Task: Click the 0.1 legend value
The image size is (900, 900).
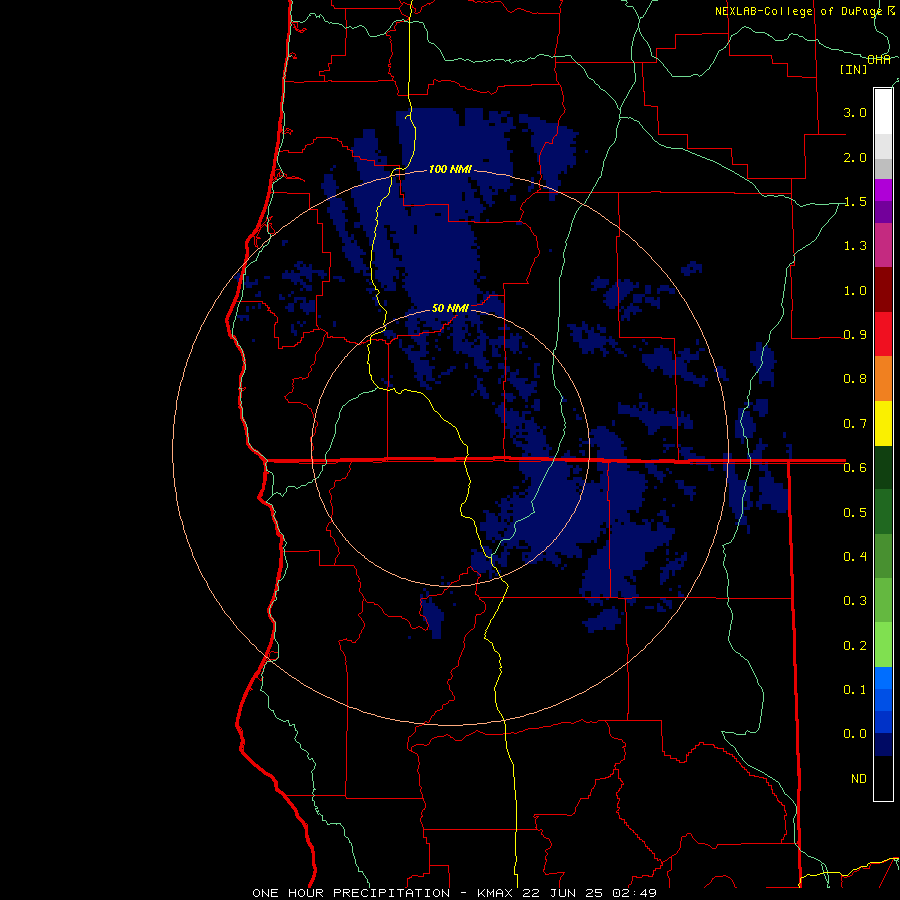Action: coord(855,689)
